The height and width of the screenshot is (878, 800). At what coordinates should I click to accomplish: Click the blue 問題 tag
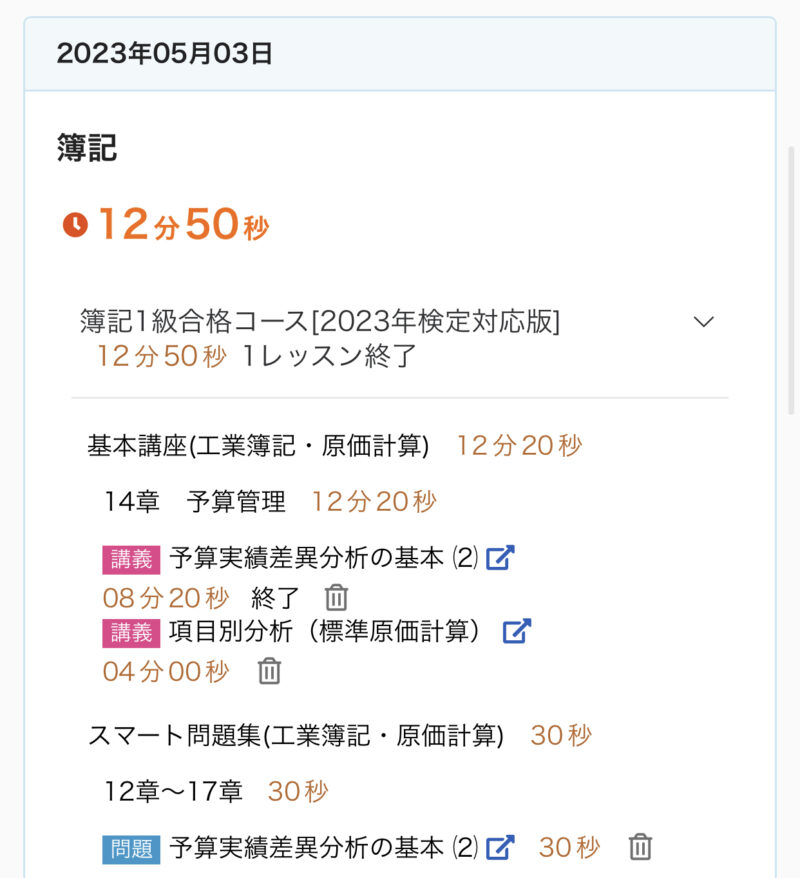click(x=131, y=849)
